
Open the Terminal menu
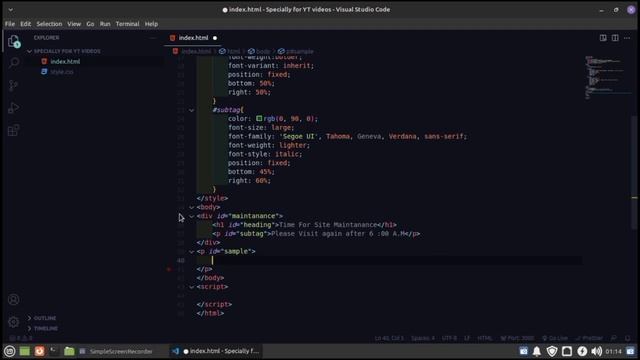coord(127,24)
